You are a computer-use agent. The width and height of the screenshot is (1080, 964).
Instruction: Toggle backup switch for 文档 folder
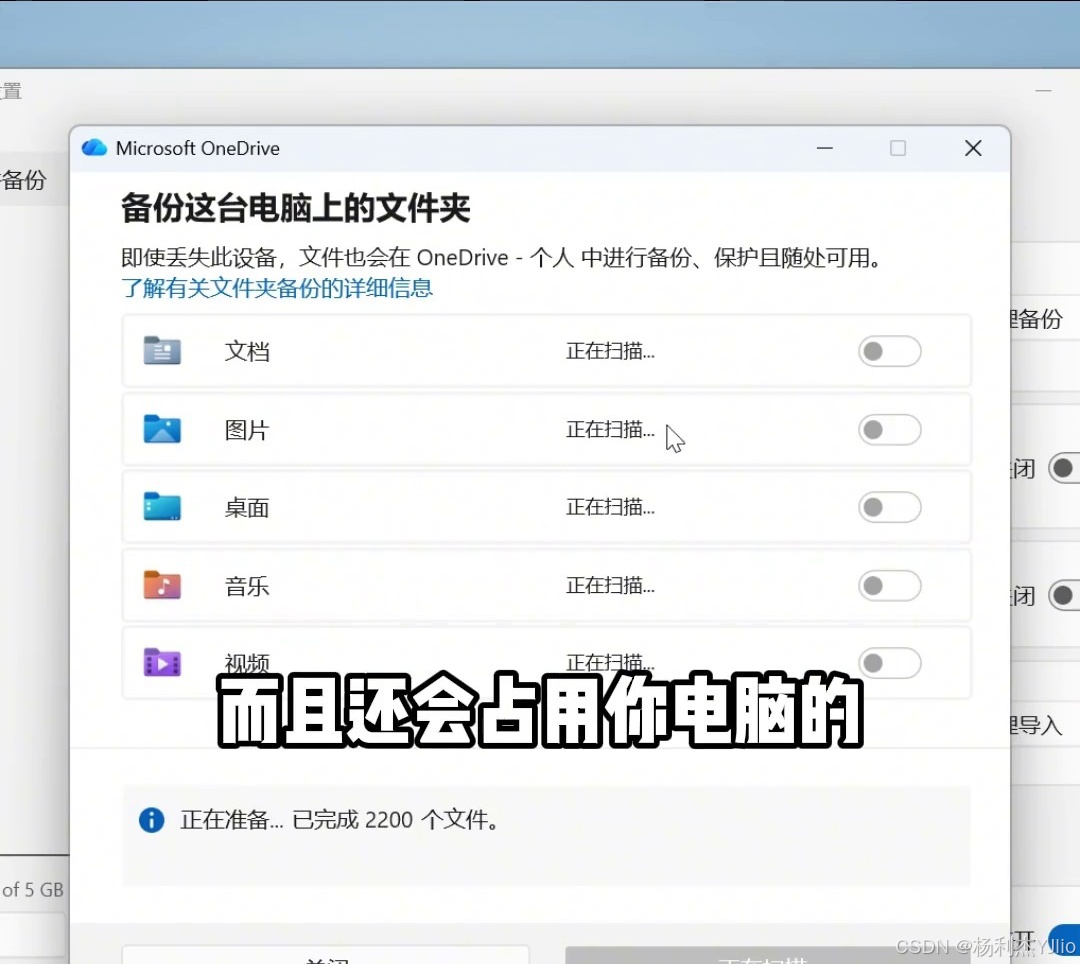tap(889, 351)
